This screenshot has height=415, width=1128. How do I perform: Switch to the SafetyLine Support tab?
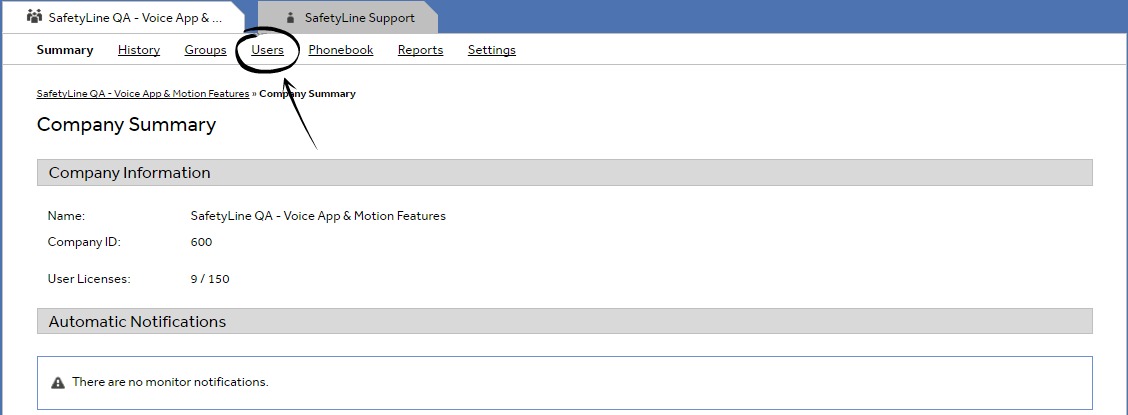[x=348, y=18]
